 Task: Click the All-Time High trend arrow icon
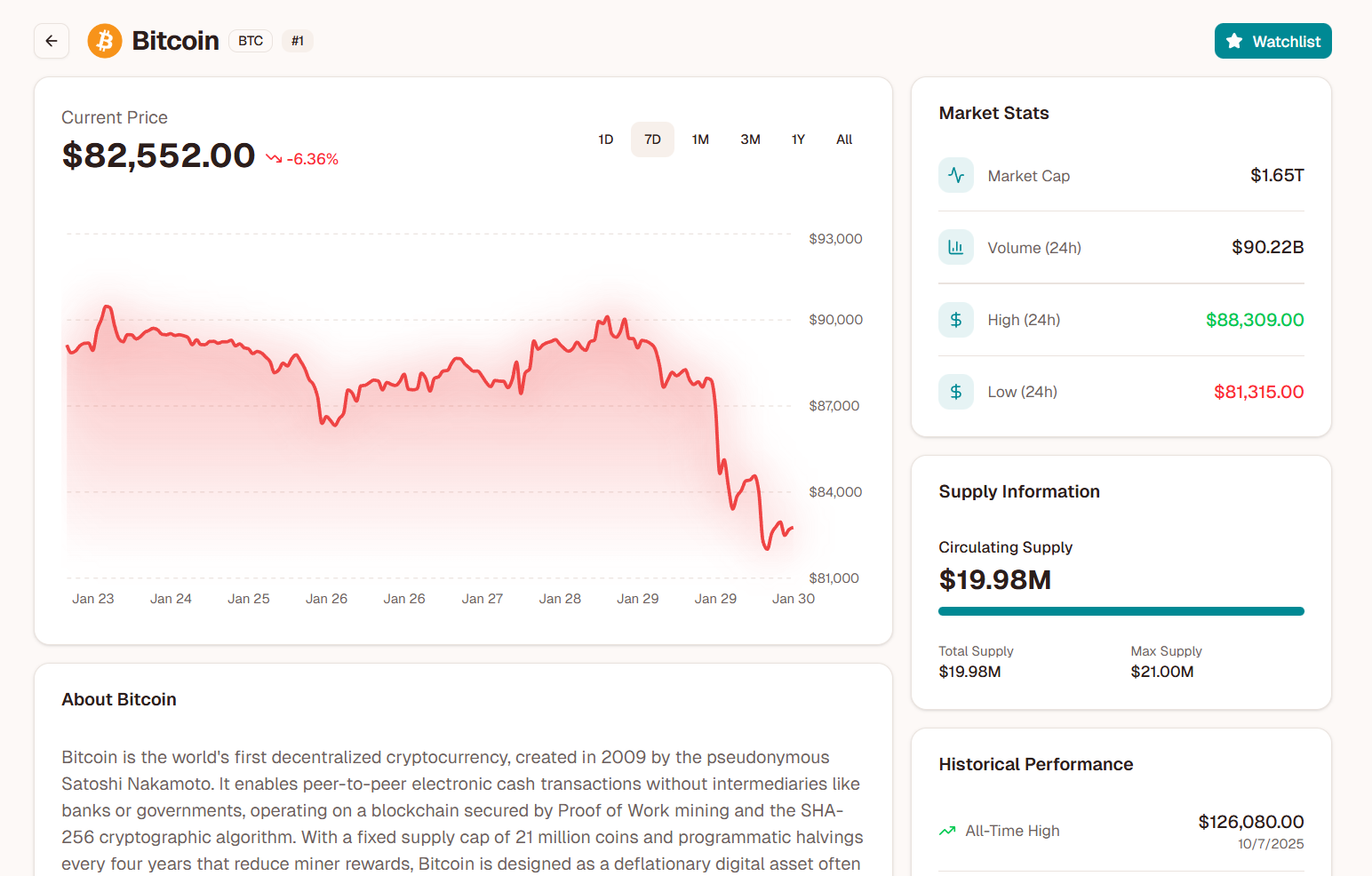pyautogui.click(x=947, y=831)
